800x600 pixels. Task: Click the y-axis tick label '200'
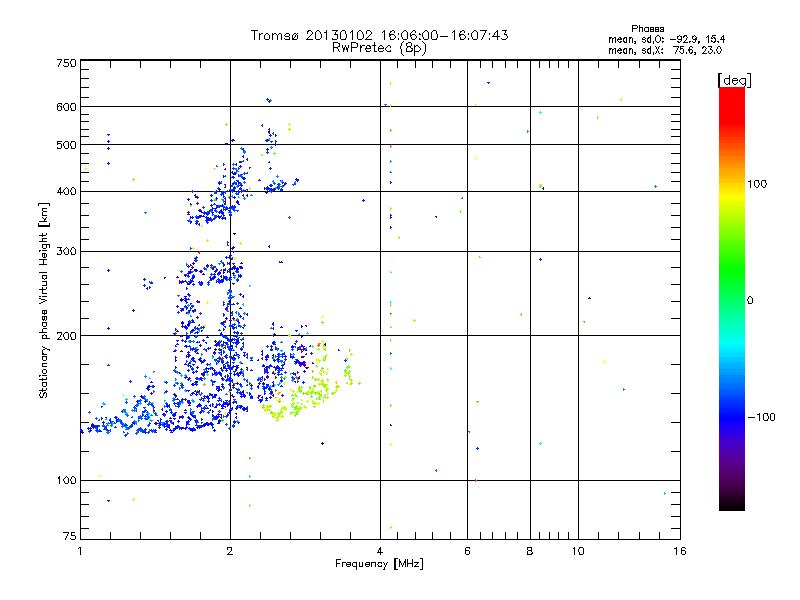(x=67, y=336)
